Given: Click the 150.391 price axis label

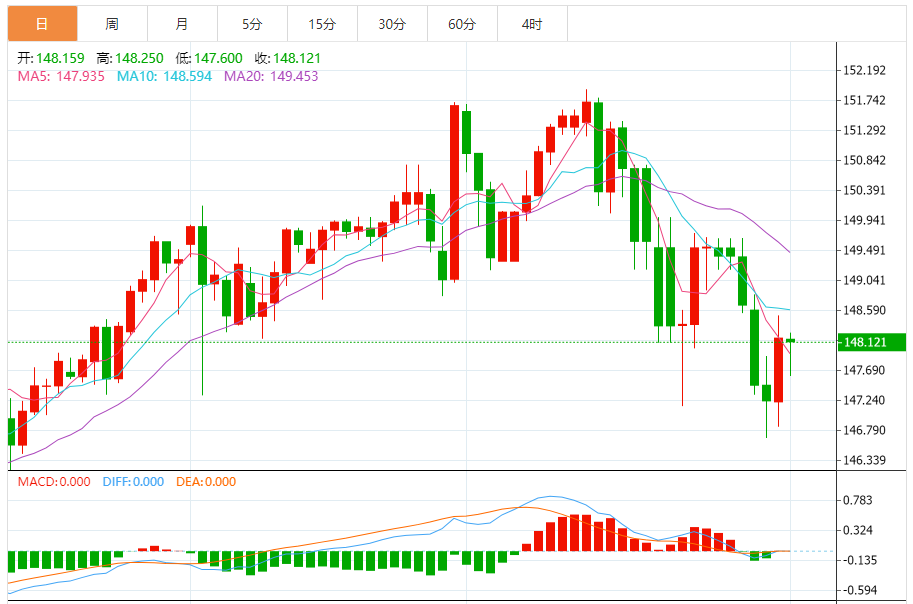Looking at the screenshot, I should [865, 190].
